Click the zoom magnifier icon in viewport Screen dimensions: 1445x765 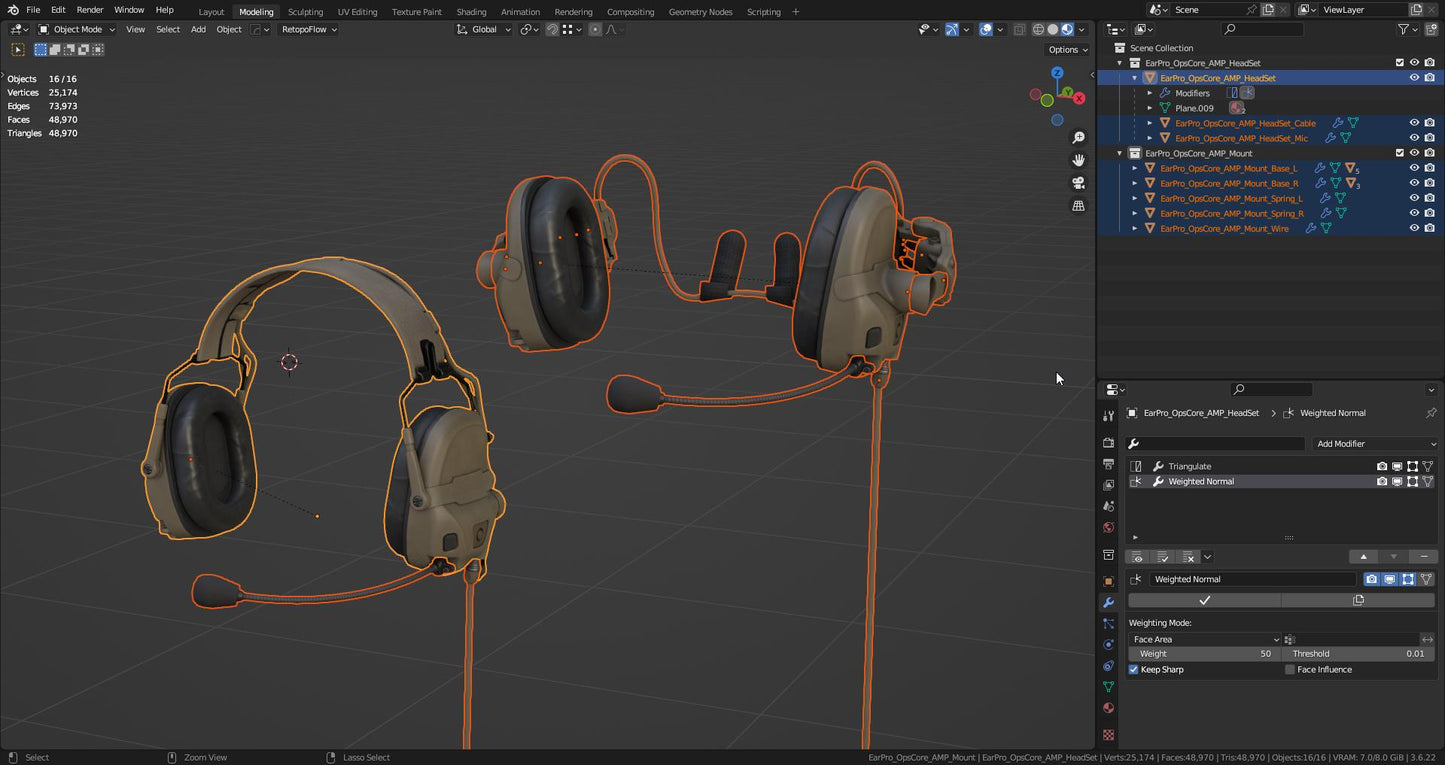pyautogui.click(x=1078, y=138)
